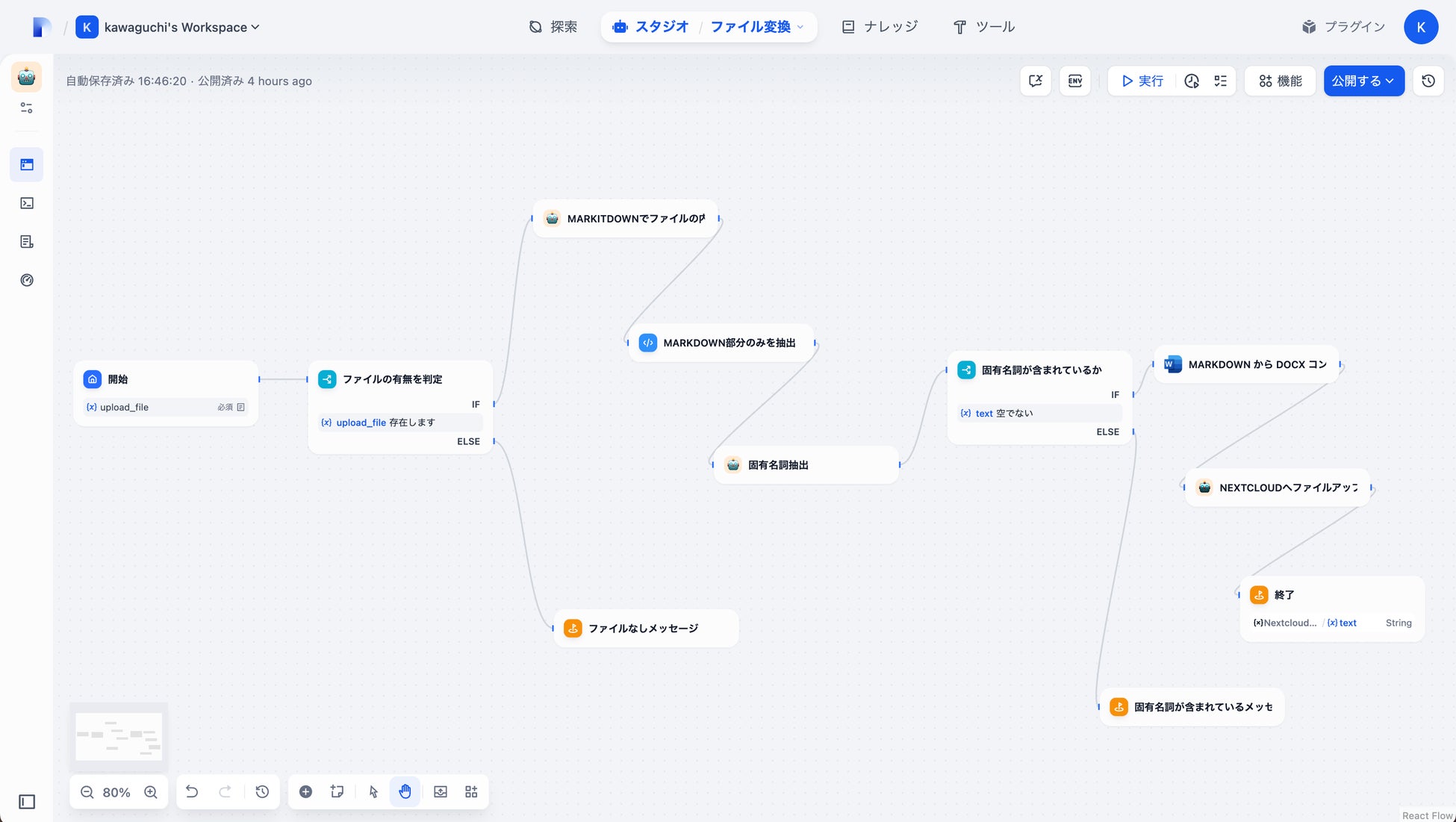
Task: Open the logs icon in left sidebar
Action: tap(27, 242)
